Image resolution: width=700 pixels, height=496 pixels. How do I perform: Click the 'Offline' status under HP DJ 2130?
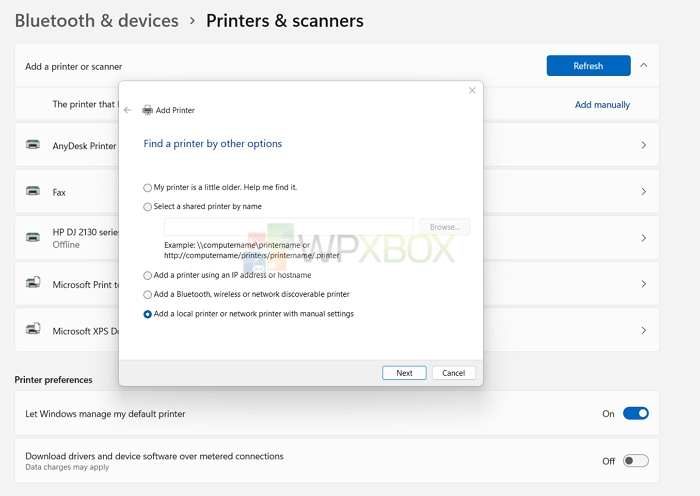tap(66, 245)
